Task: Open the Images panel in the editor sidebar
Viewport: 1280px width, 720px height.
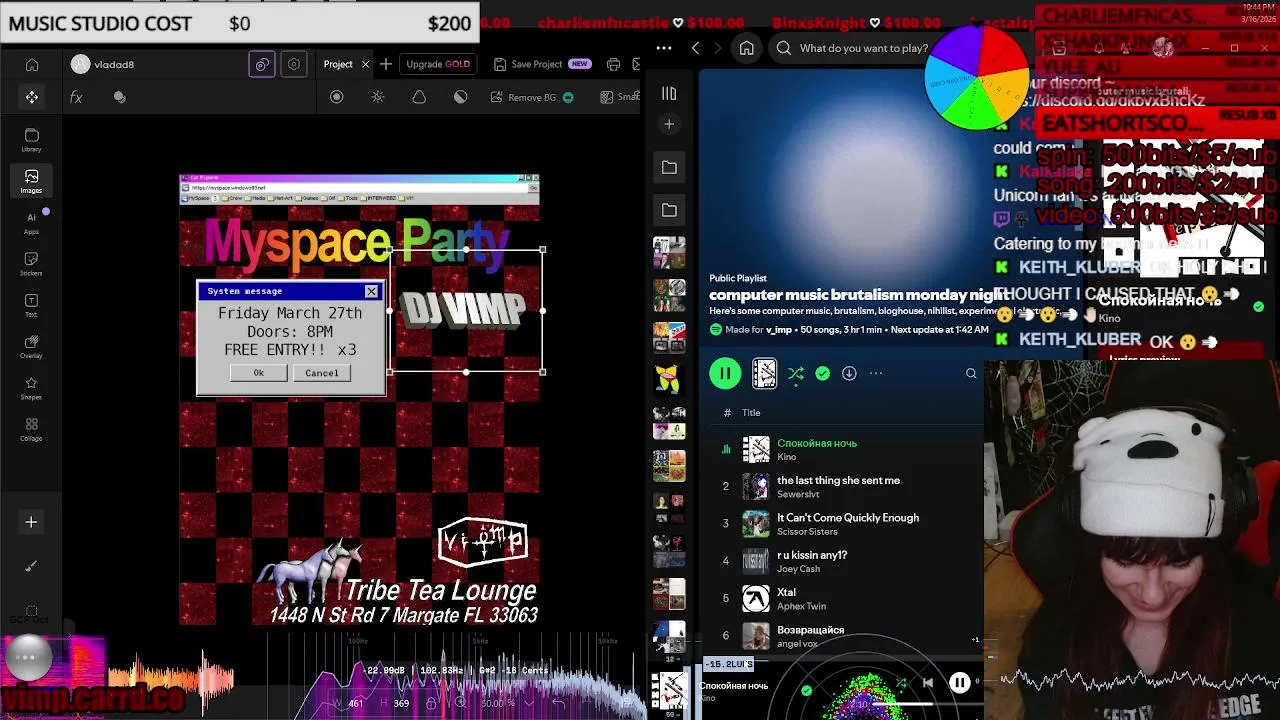Action: (31, 181)
